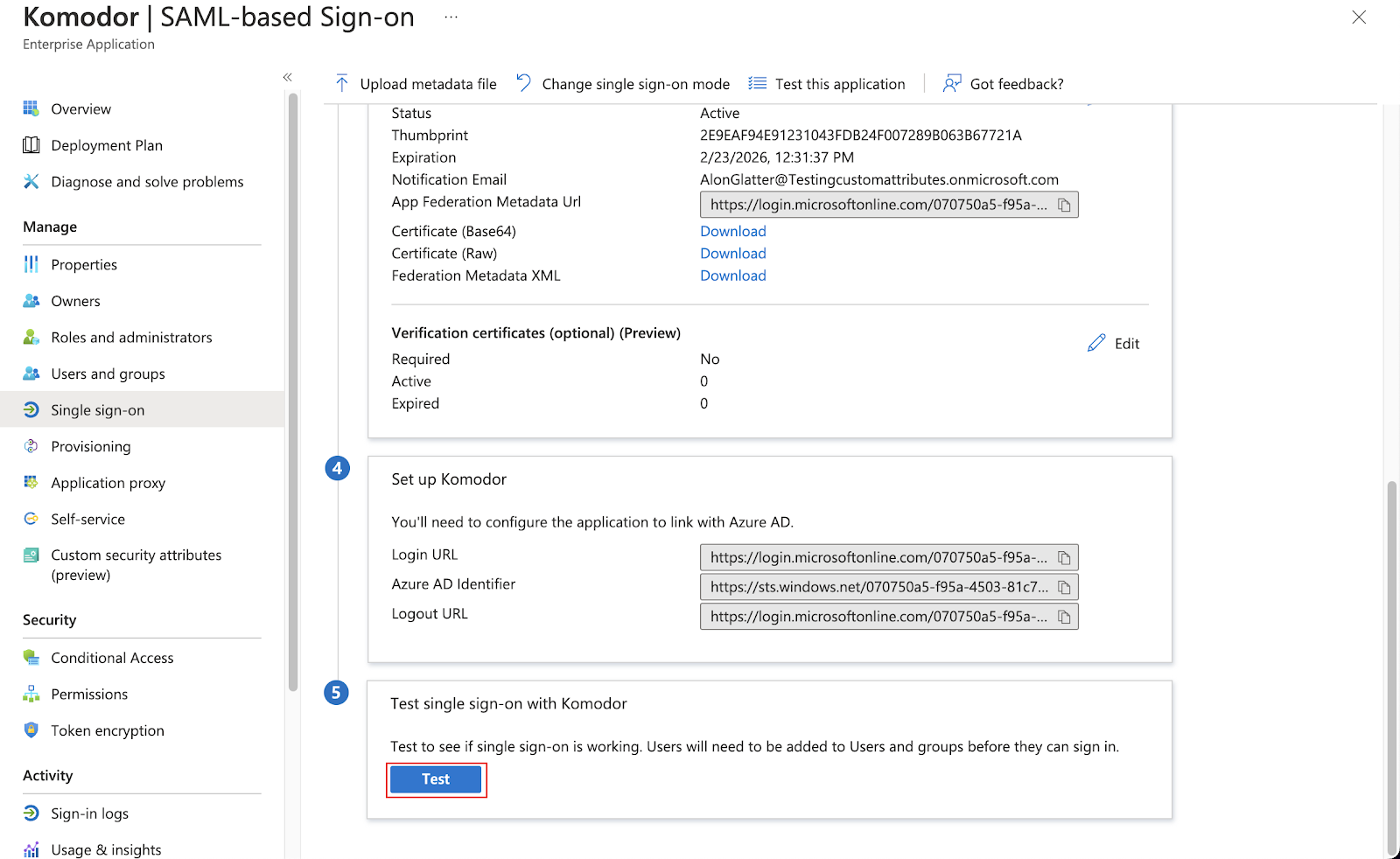Copy the App Federation Metadata Url

point(1064,205)
